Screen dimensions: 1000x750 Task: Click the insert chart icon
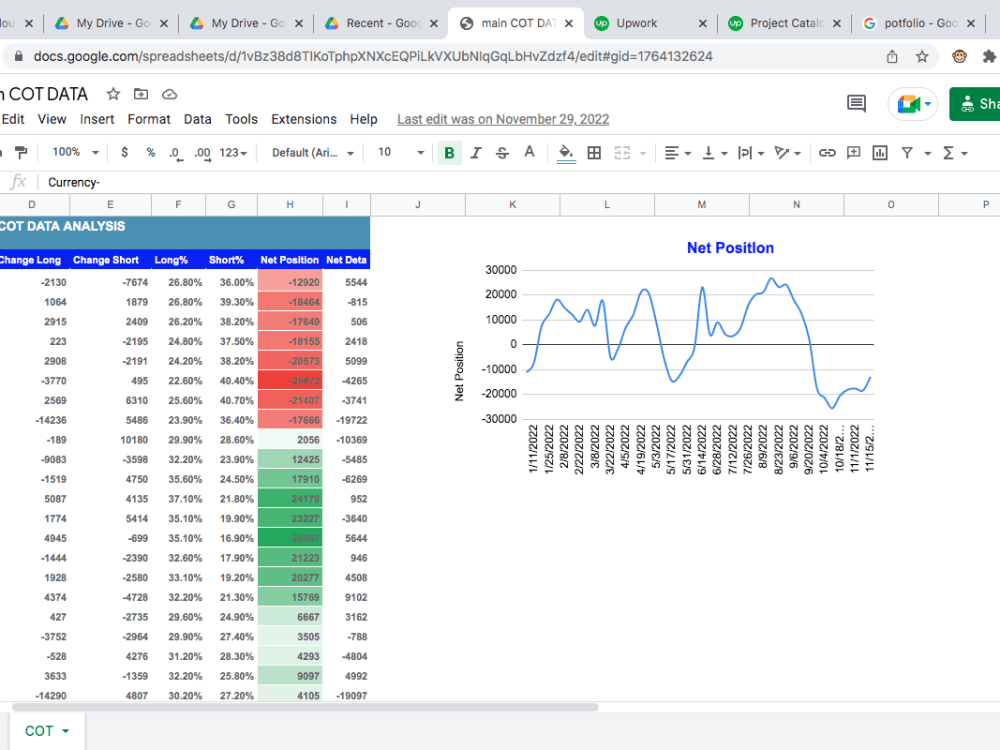coord(879,152)
